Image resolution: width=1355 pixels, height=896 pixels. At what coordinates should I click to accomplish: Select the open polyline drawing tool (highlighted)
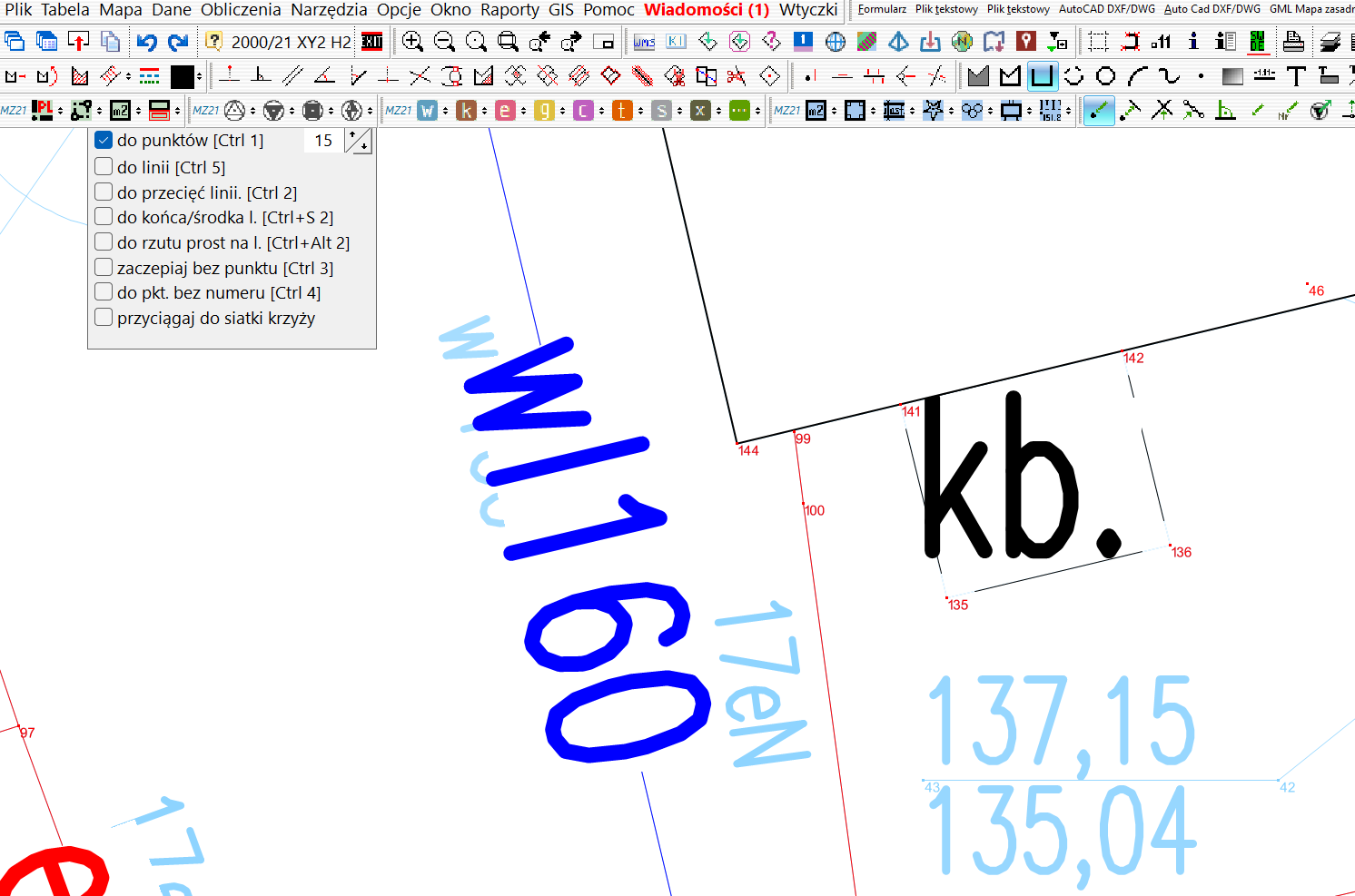point(1042,76)
